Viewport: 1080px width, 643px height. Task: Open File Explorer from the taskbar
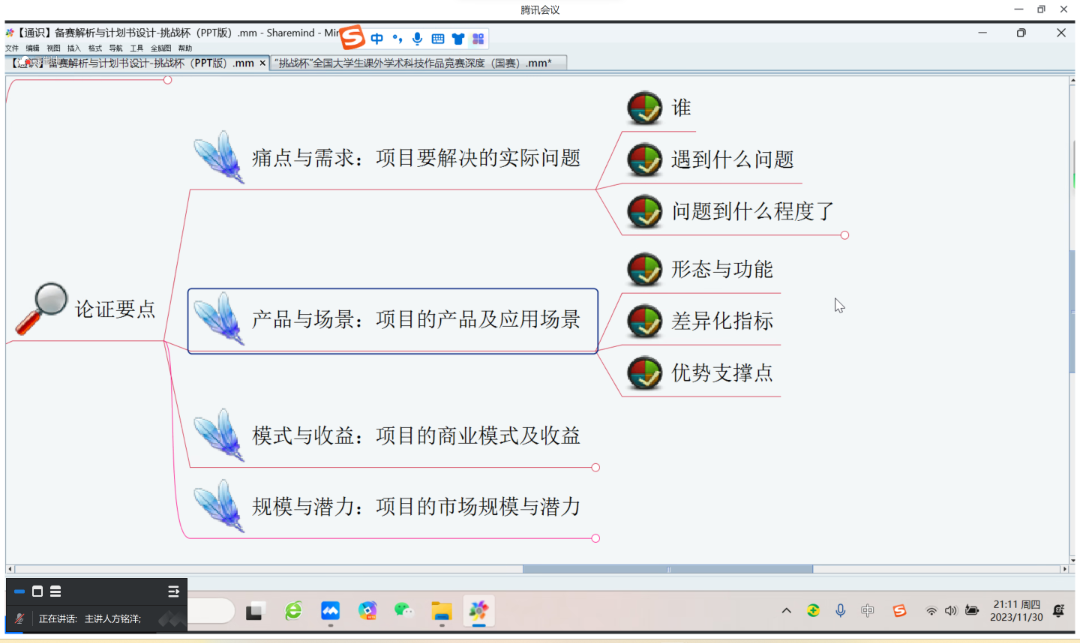[441, 610]
